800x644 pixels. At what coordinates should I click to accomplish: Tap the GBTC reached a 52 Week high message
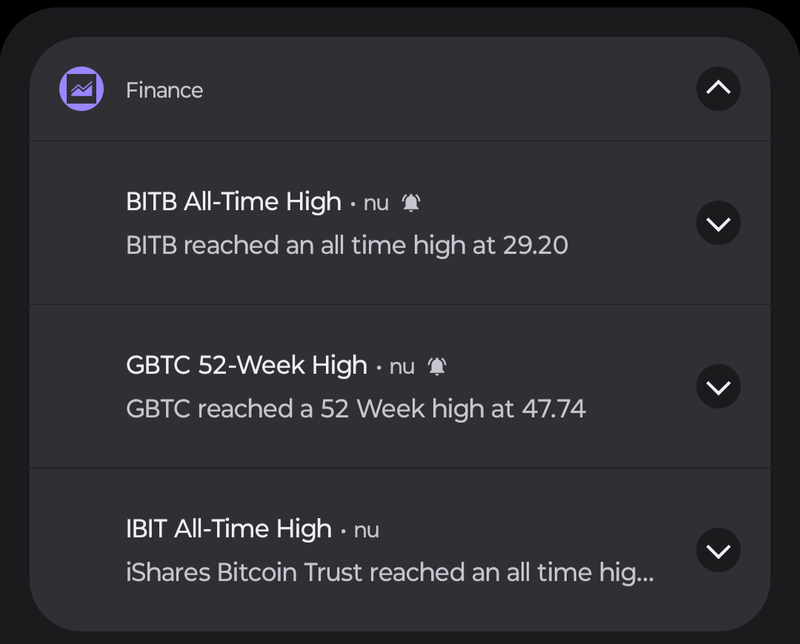(356, 408)
